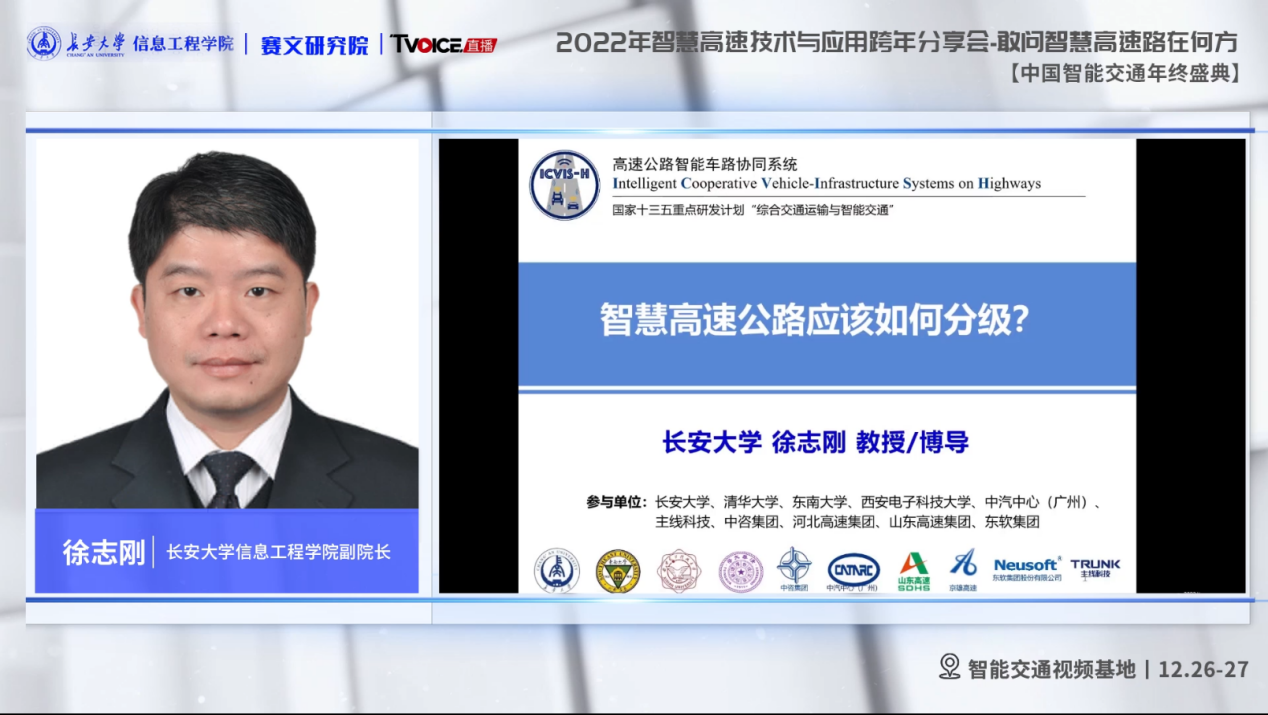The height and width of the screenshot is (715, 1268).
Task: Click the TVOICE 直播 logo
Action: [x=443, y=44]
